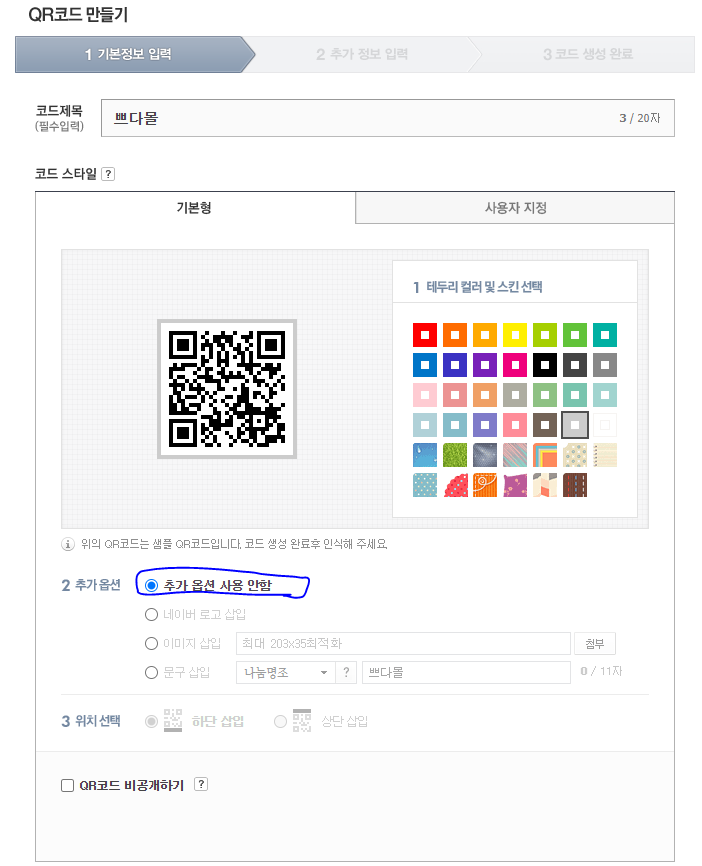Viewport: 702px width, 866px height.
Task: Pick the hot pink border swatch
Action: point(515,365)
